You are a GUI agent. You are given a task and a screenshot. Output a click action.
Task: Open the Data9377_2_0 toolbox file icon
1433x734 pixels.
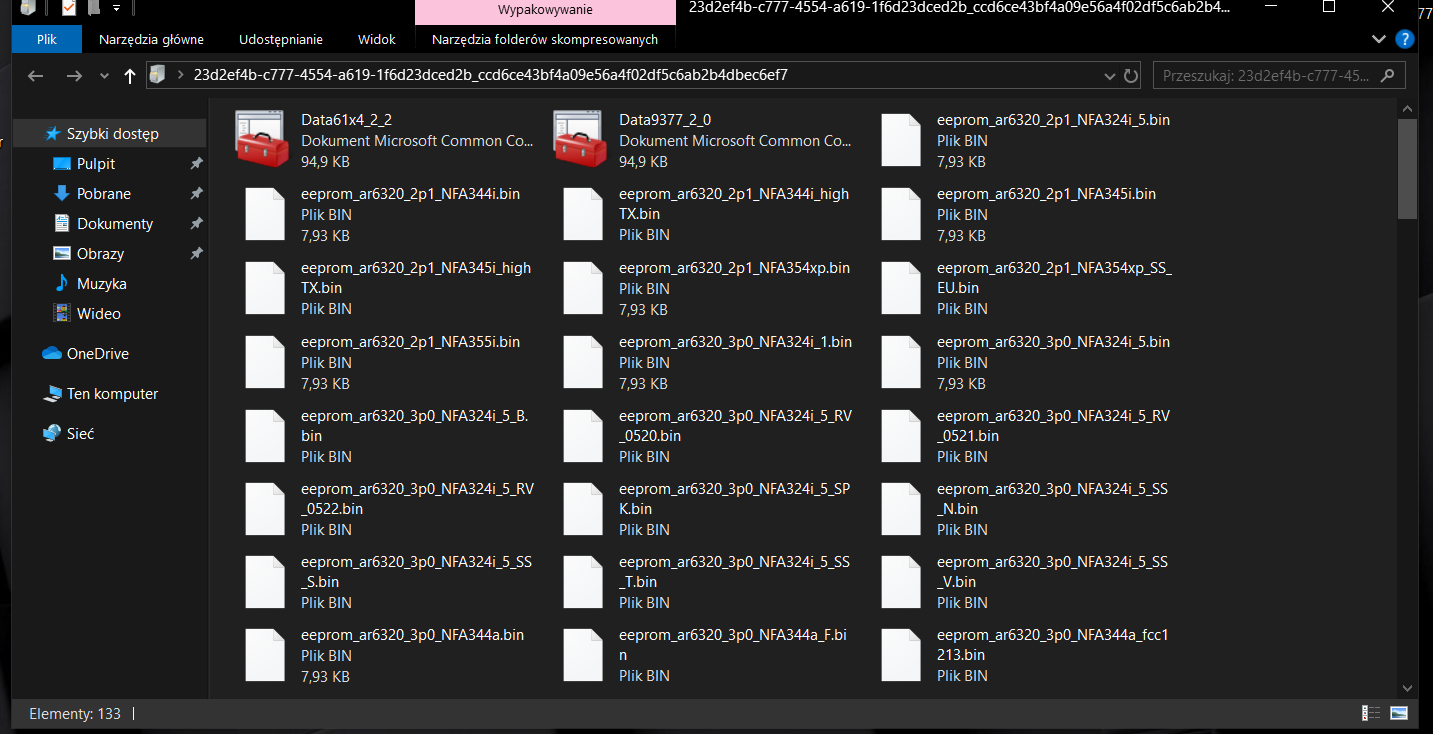tap(579, 139)
